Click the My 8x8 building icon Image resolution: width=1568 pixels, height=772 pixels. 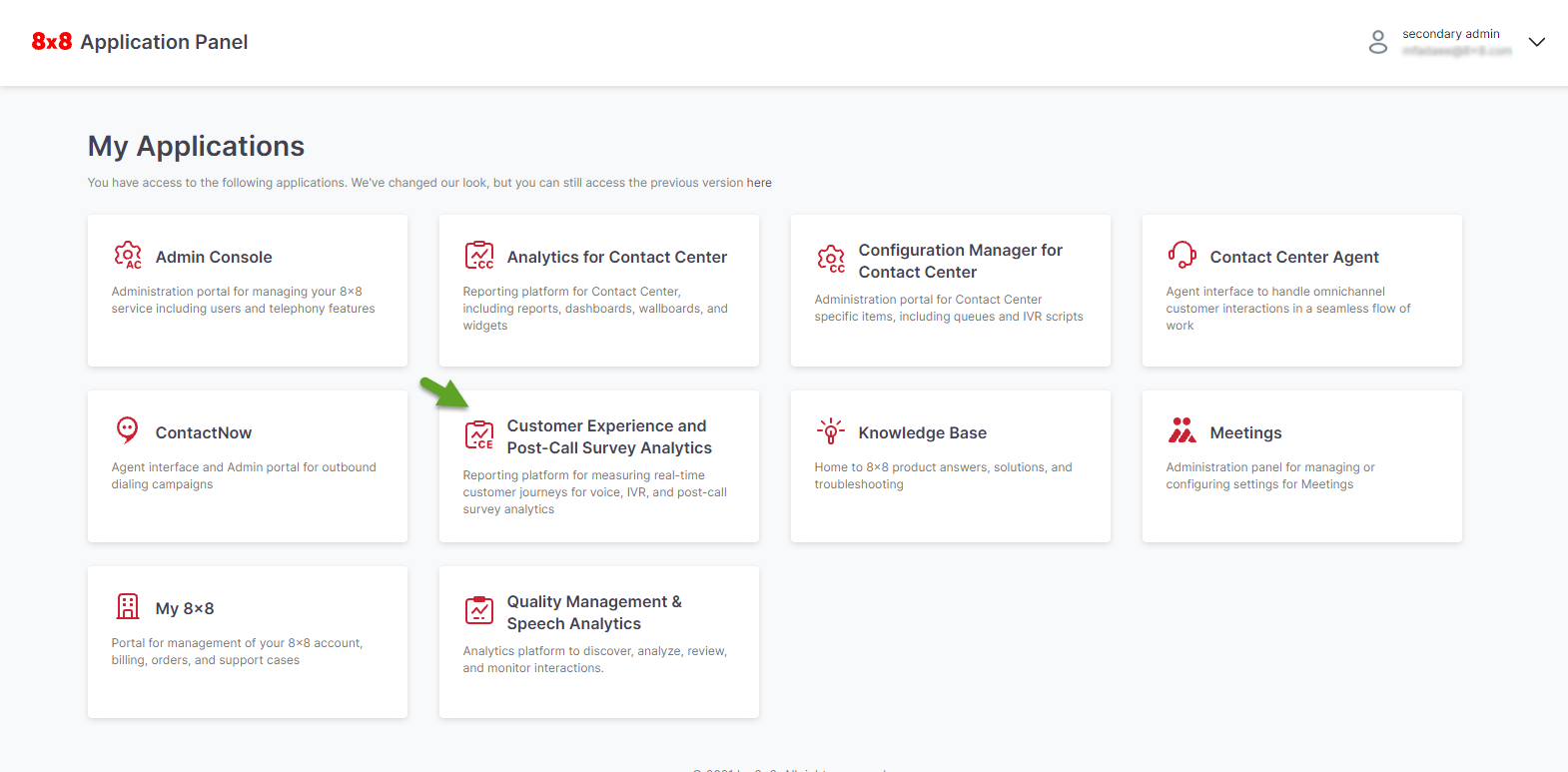(128, 606)
